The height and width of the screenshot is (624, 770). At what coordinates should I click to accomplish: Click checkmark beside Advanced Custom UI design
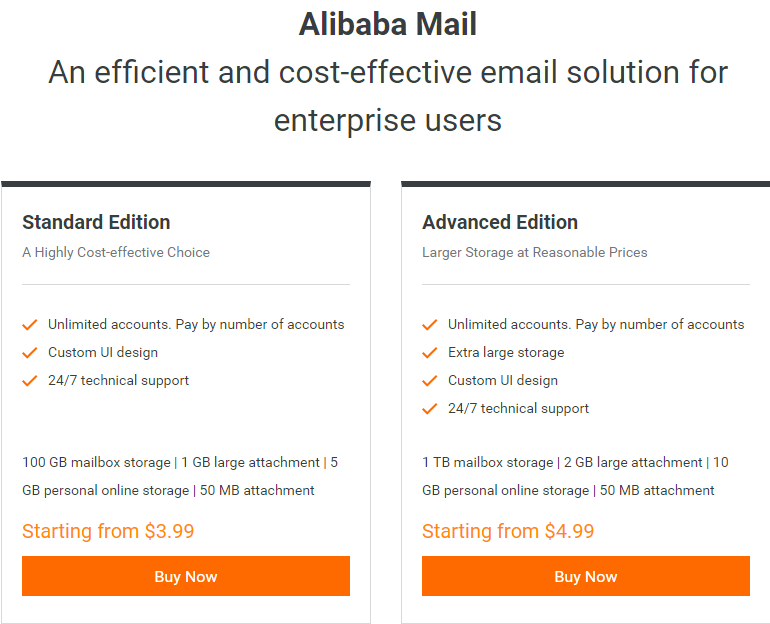click(430, 380)
